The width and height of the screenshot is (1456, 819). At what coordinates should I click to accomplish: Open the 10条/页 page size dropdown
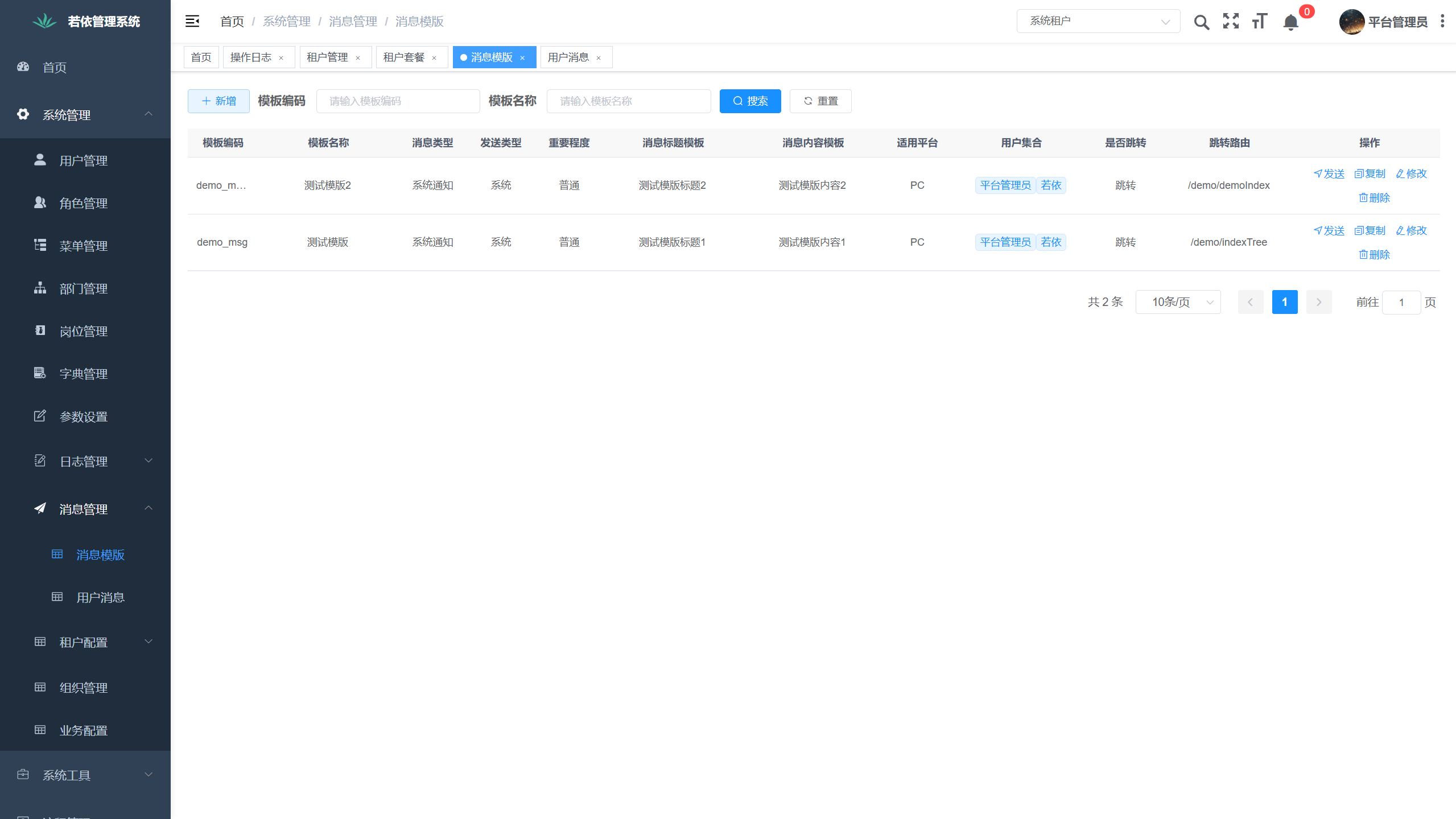pos(1177,302)
